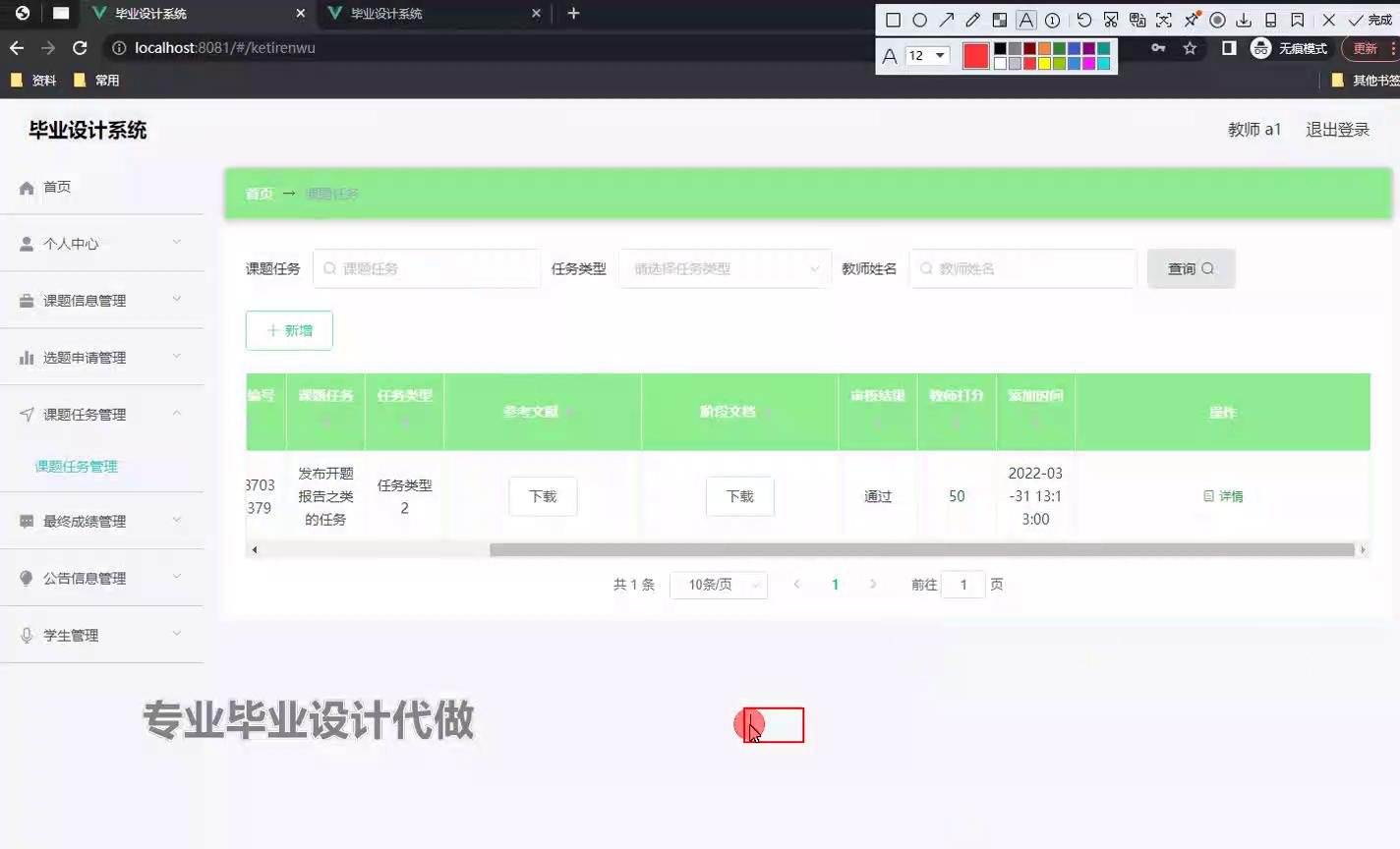This screenshot has width=1400, height=849.
Task: Select the ellipse annotation tool
Action: tap(919, 20)
